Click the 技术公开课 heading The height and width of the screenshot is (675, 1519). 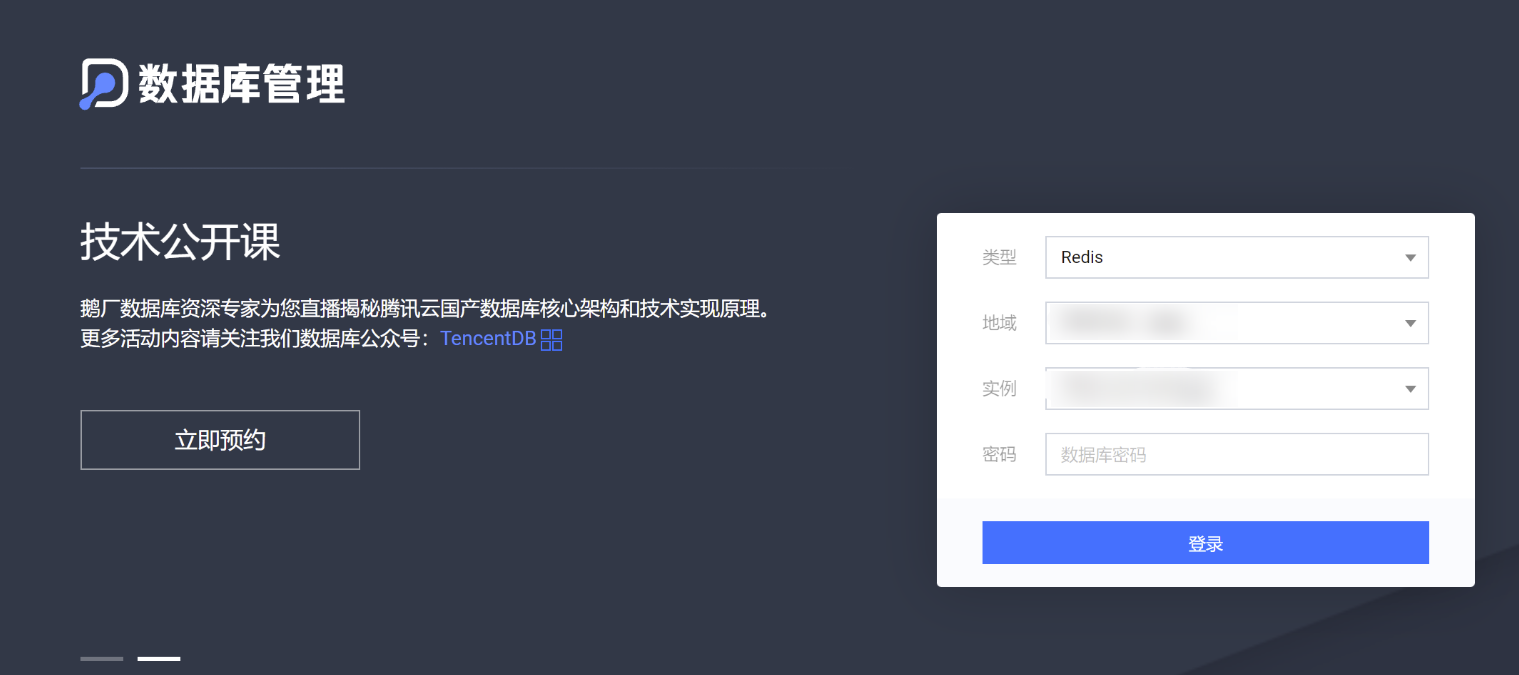coord(180,242)
